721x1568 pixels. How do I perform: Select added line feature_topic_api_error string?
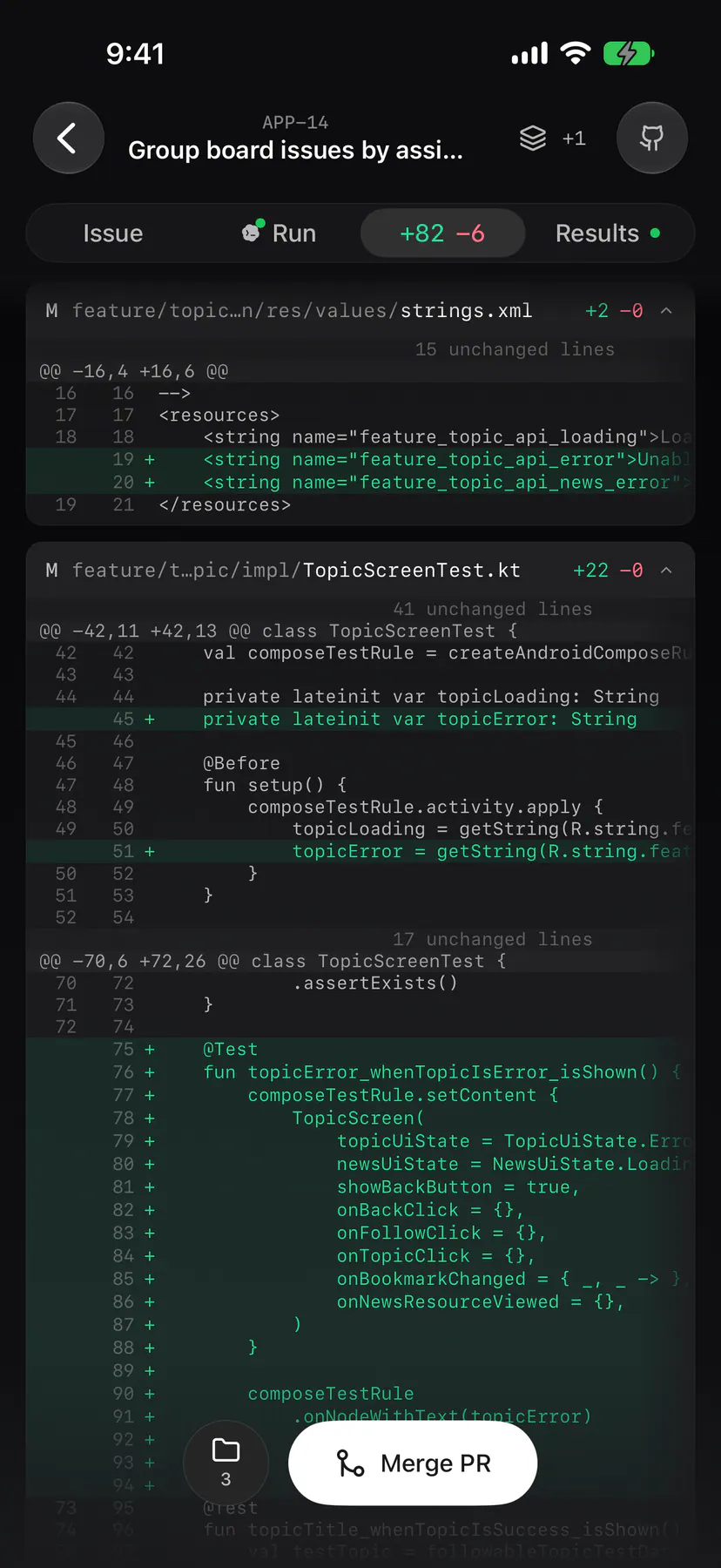point(360,460)
